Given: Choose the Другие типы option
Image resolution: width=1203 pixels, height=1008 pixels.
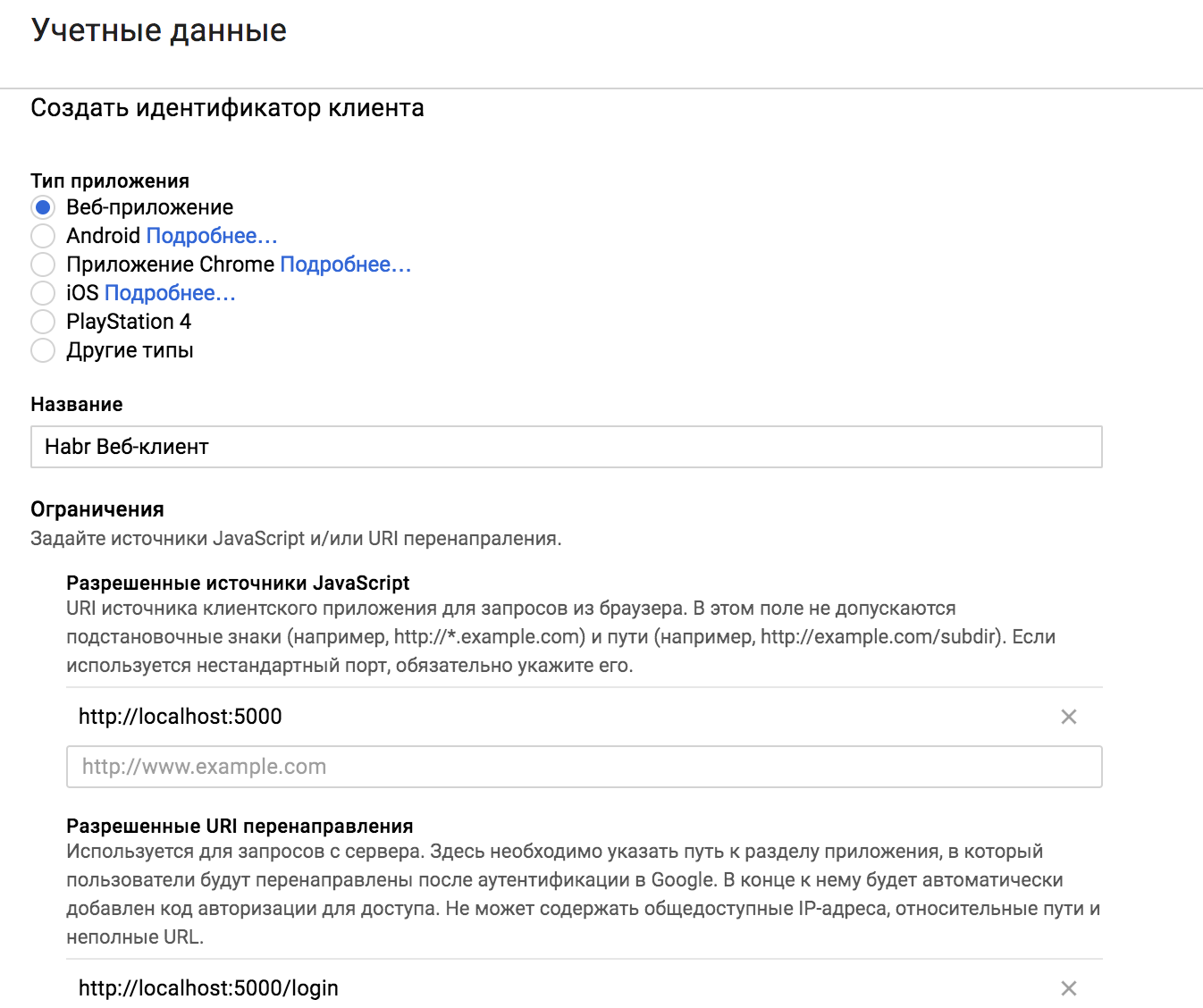Looking at the screenshot, I should coord(43,350).
